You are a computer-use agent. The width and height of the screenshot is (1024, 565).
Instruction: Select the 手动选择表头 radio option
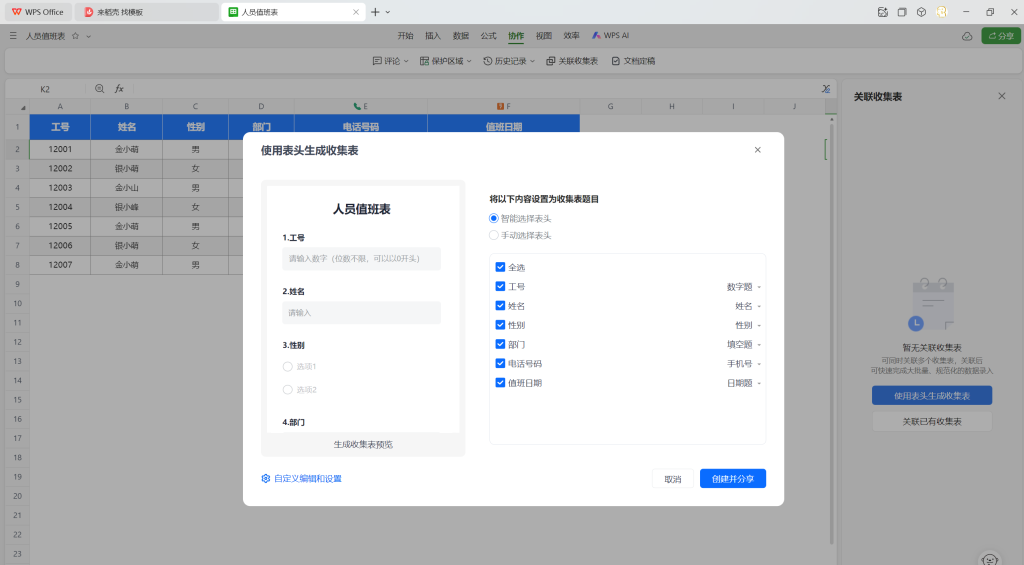(x=494, y=235)
